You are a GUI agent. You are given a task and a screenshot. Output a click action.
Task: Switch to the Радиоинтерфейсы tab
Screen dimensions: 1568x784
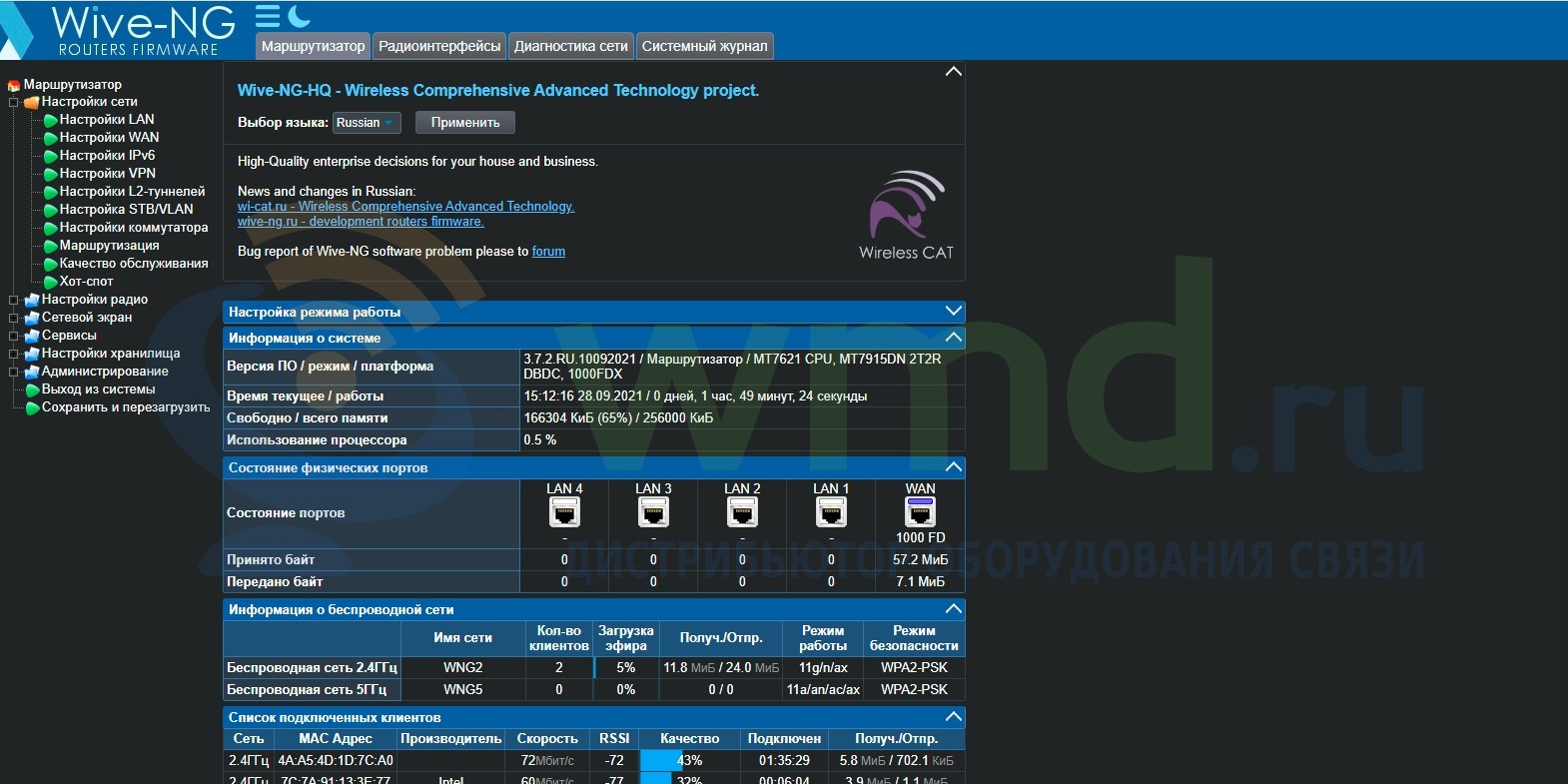coord(439,46)
